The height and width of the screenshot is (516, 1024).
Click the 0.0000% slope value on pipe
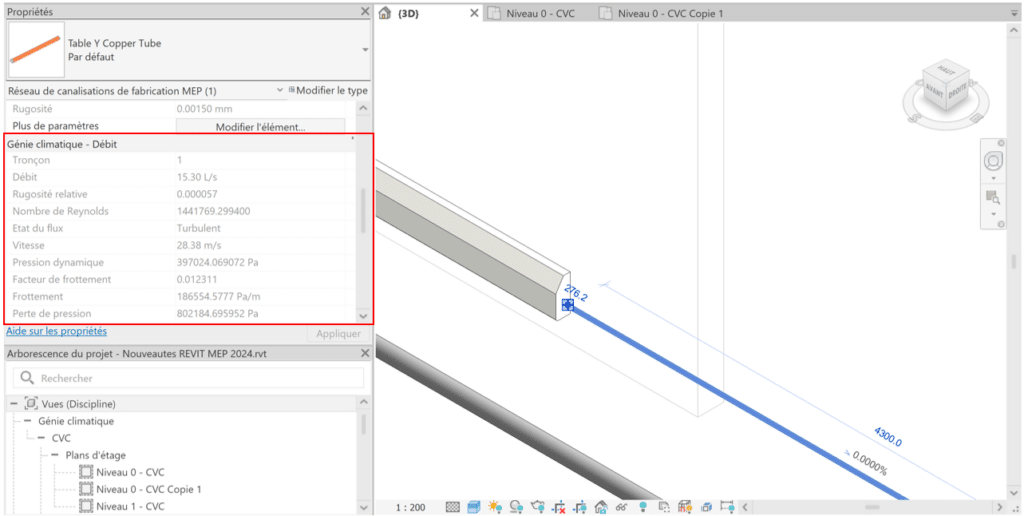[869, 462]
